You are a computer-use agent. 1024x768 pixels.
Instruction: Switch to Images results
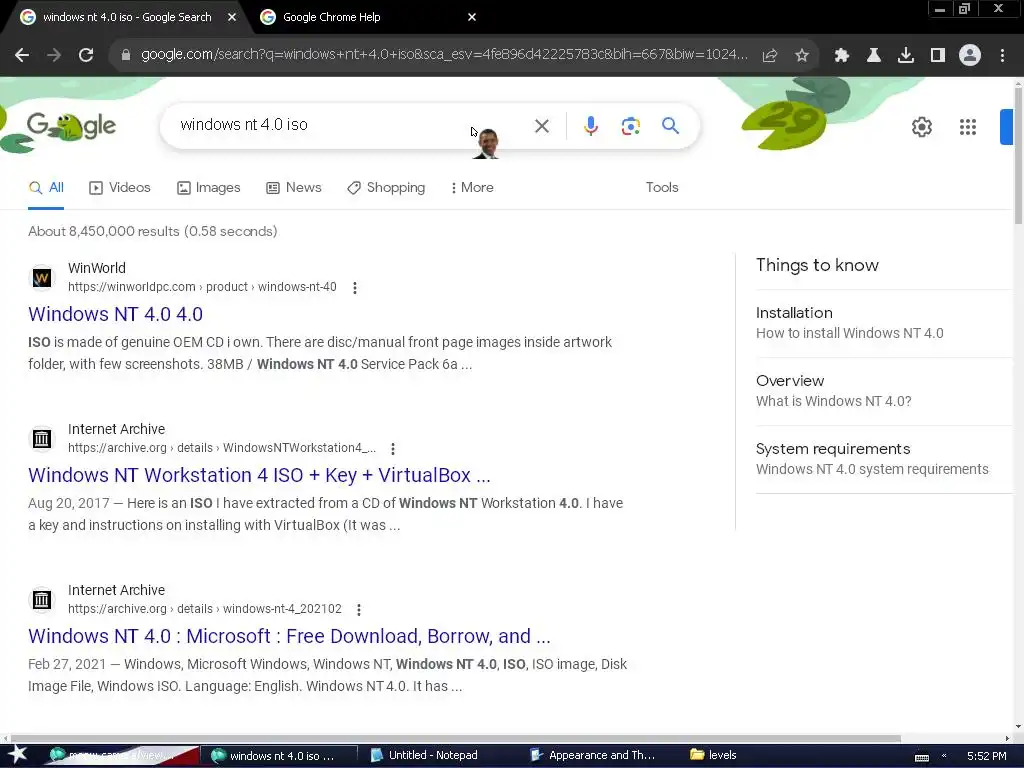click(x=208, y=187)
